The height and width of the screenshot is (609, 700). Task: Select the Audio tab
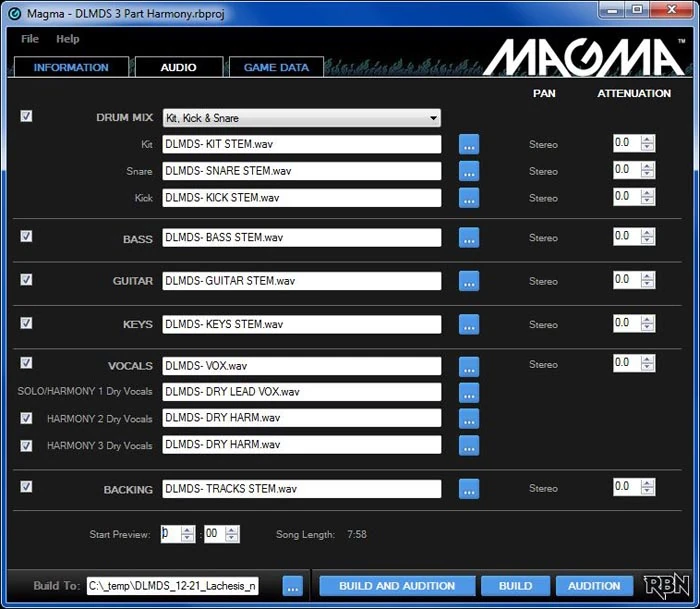click(x=179, y=67)
